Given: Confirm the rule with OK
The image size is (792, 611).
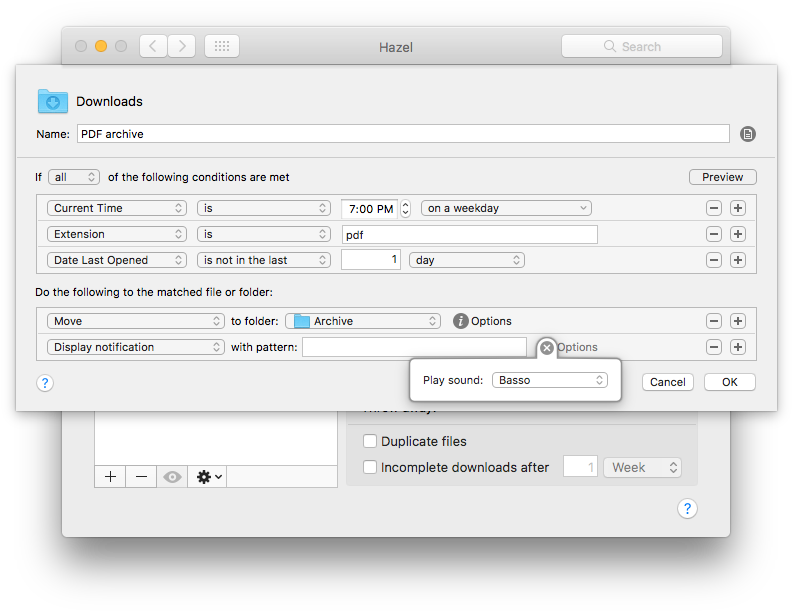Looking at the screenshot, I should pos(729,382).
